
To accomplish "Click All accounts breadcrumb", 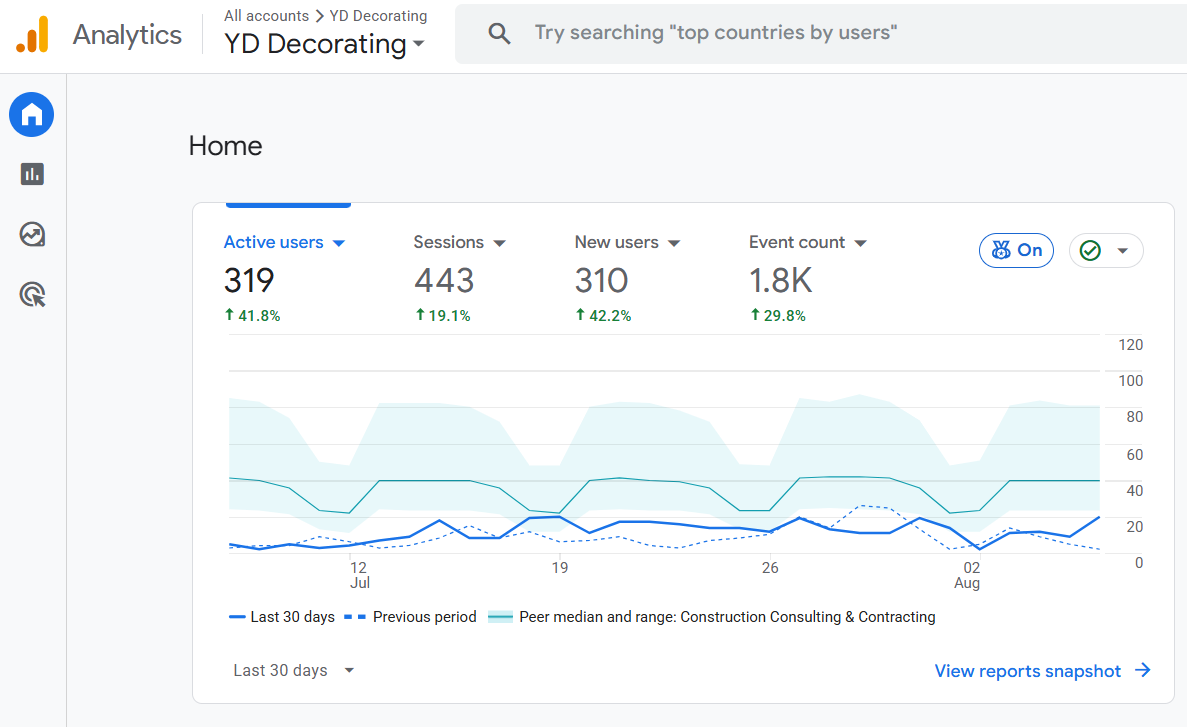I will point(266,16).
